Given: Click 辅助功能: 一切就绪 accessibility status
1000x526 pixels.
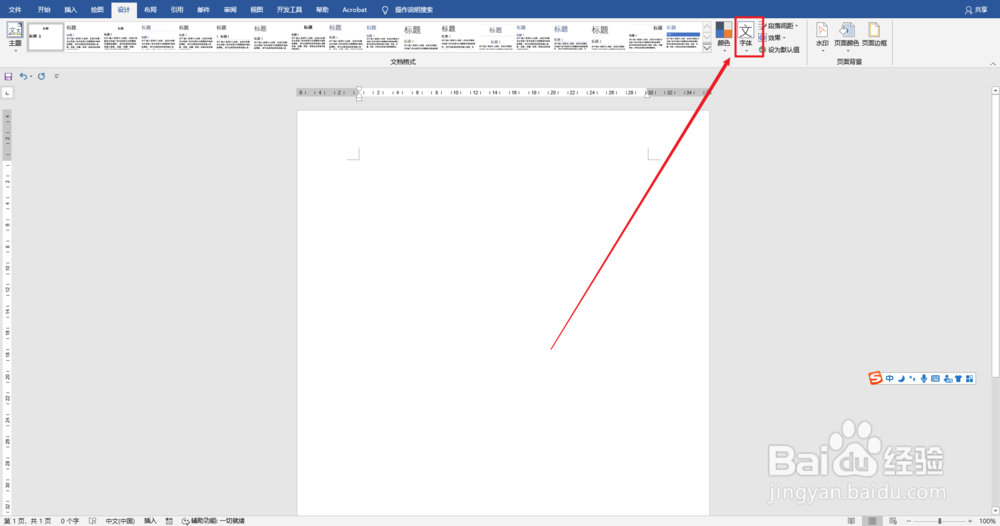Looking at the screenshot, I should [213, 521].
